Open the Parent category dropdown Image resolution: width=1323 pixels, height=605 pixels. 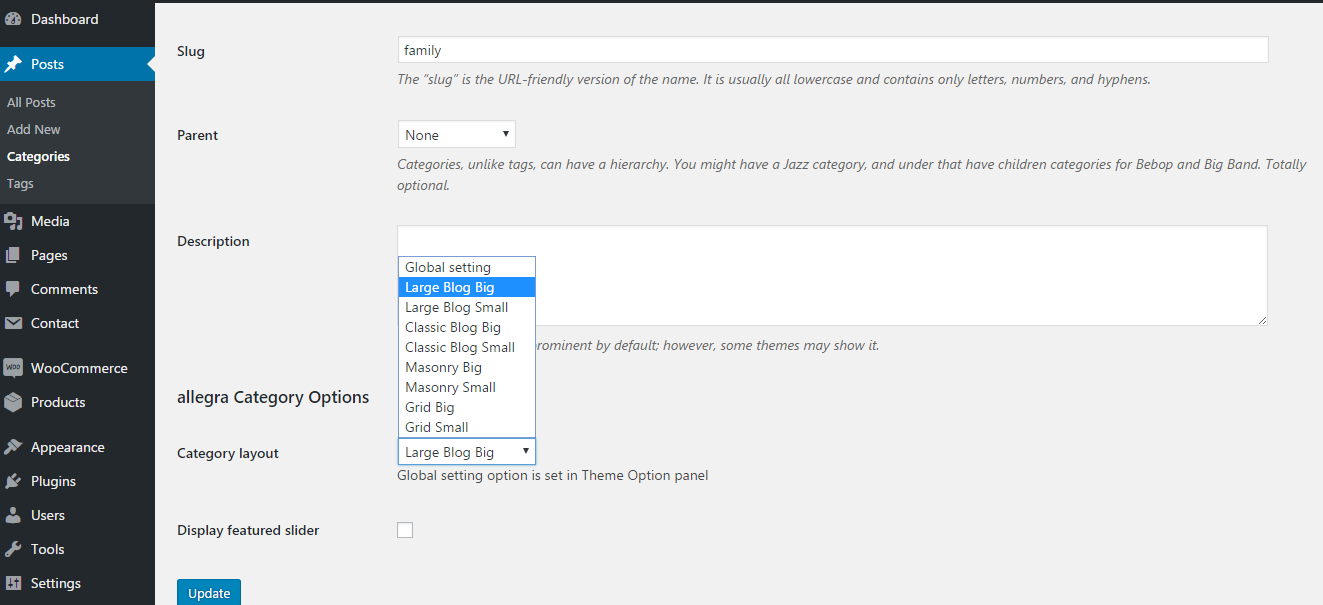(456, 134)
